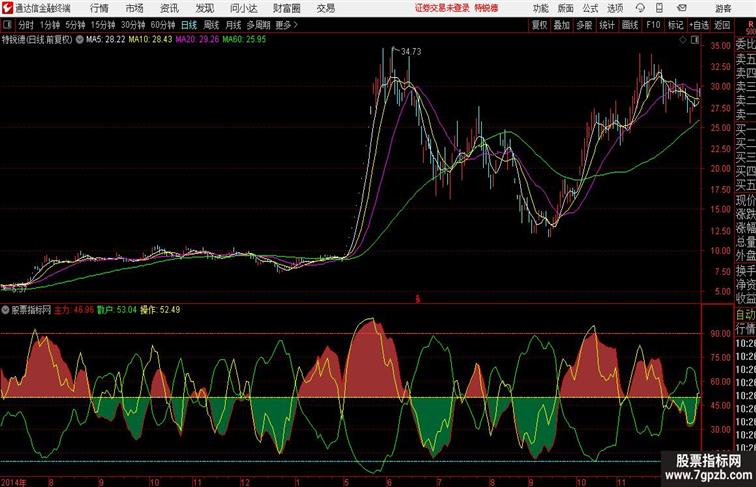Image resolution: width=756 pixels, height=487 pixels.
Task: Click the 34.73 high price label
Action: tap(411, 52)
